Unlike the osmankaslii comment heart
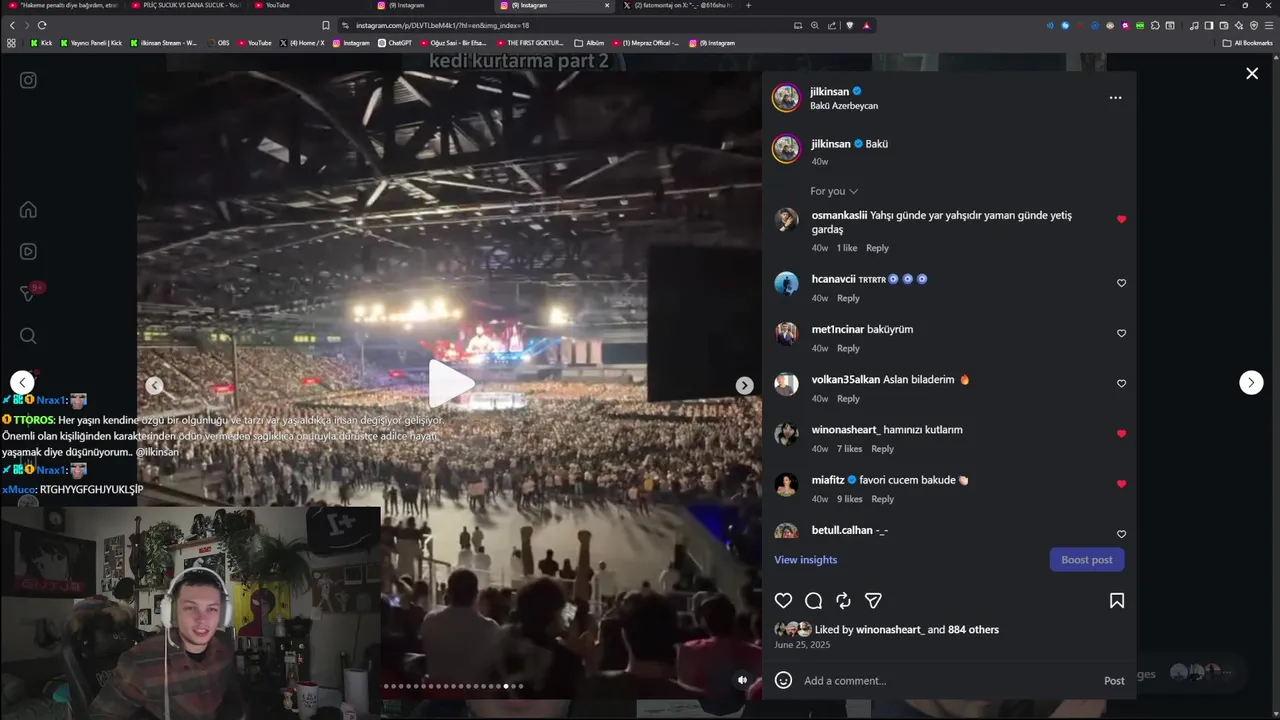The width and height of the screenshot is (1280, 720). (1121, 219)
